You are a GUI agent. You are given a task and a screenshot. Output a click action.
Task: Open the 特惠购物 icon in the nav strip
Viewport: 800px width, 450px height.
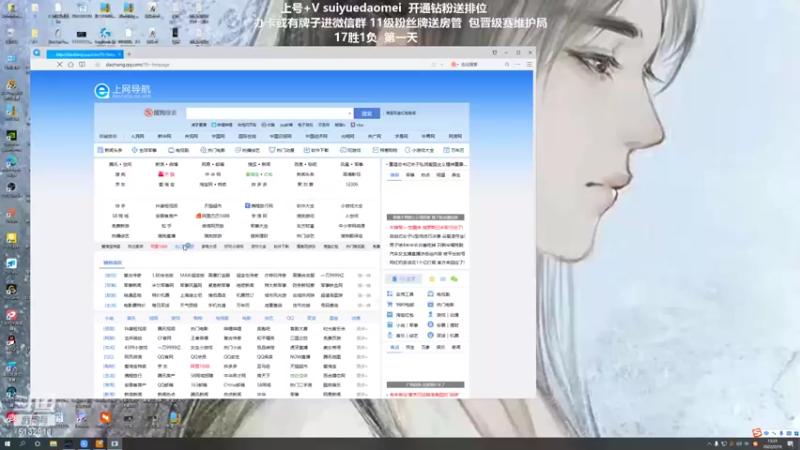click(375, 150)
